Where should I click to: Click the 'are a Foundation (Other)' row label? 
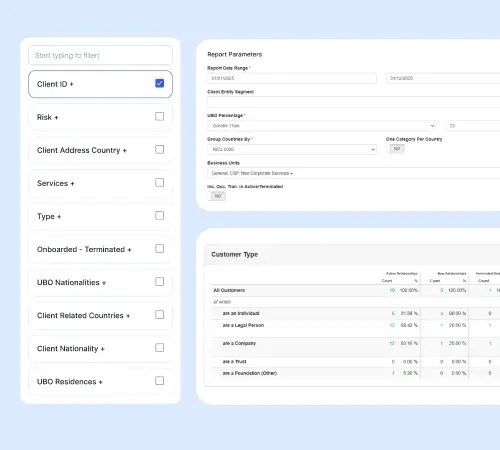click(x=250, y=373)
